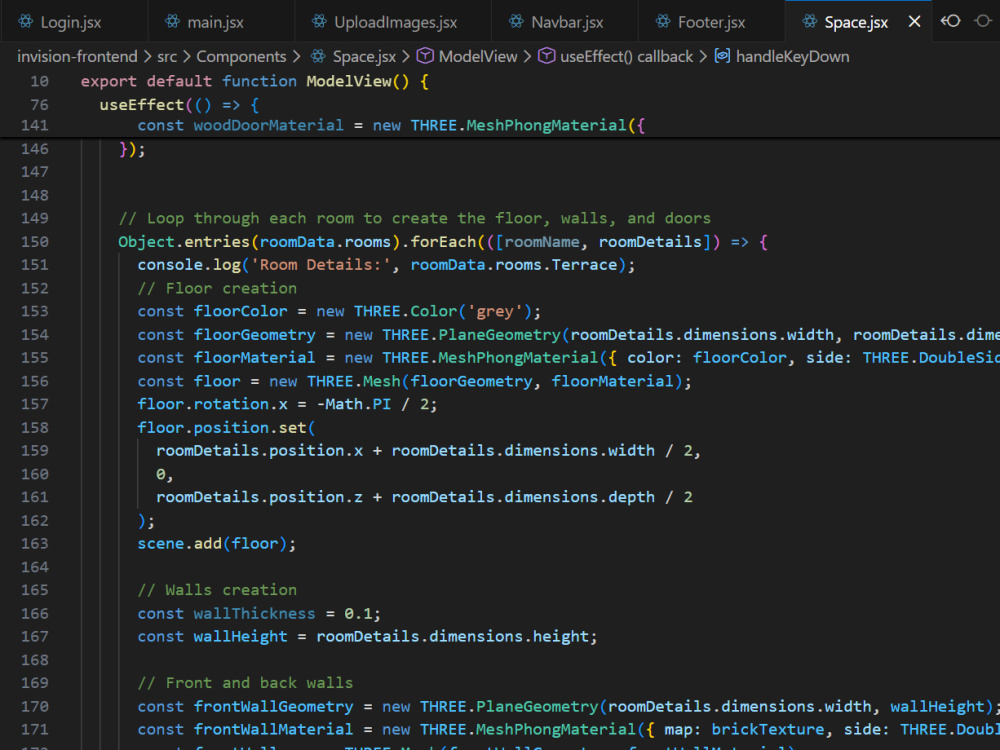Click the Navbar.jsx React file icon
Viewport: 1000px width, 750px height.
[516, 22]
